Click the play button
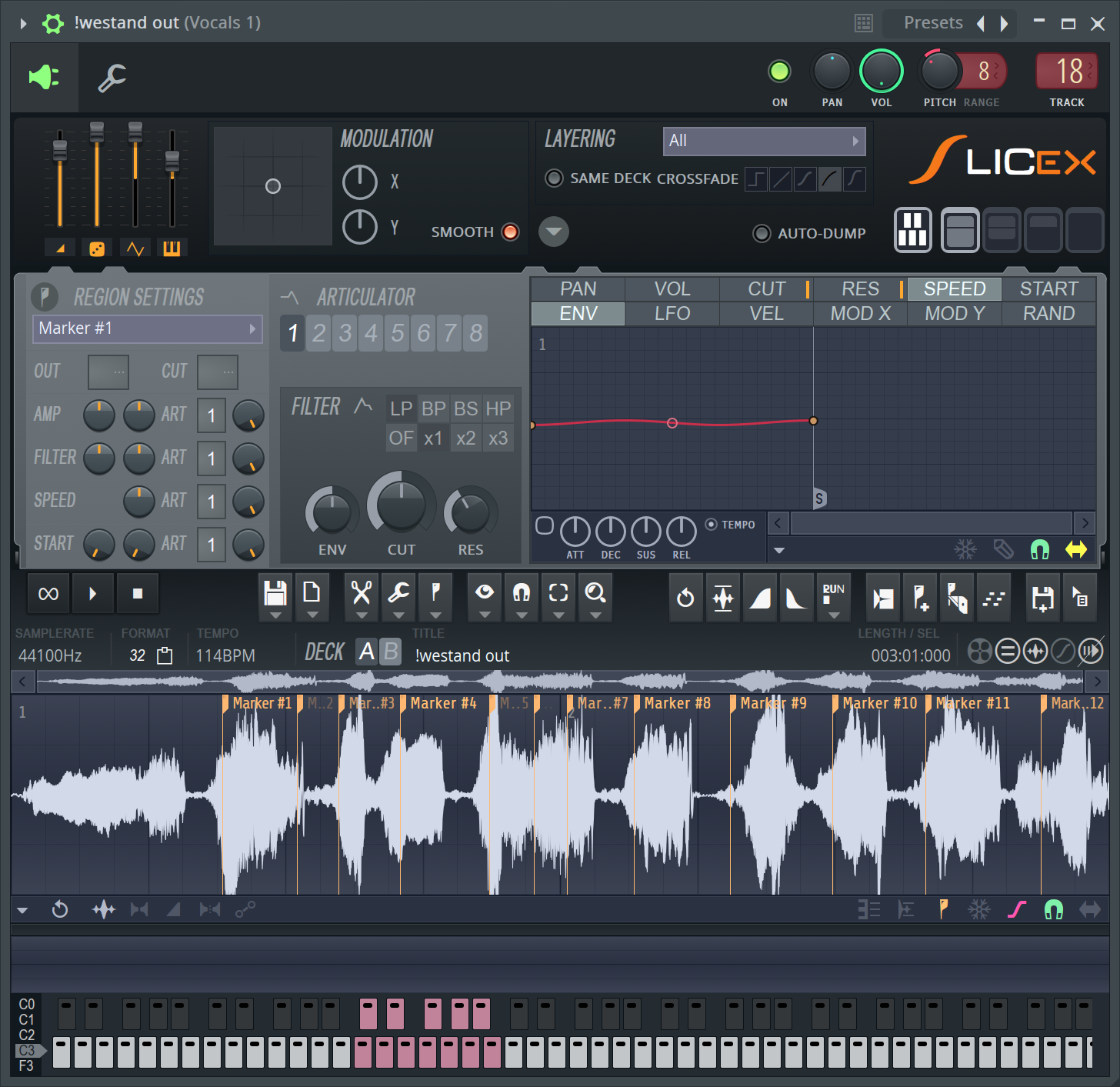 pos(92,593)
